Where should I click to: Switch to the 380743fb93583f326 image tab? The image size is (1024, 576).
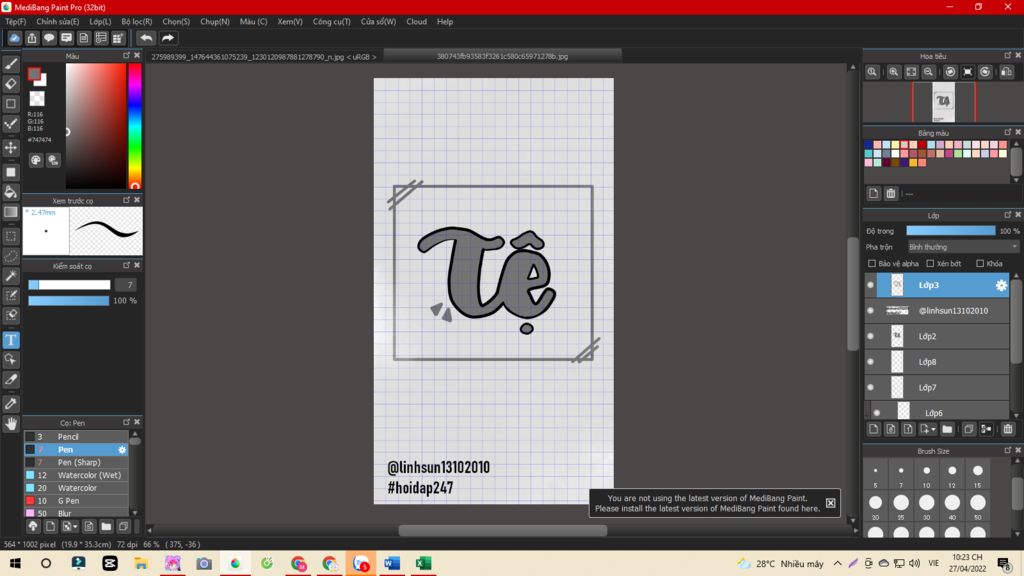point(502,57)
